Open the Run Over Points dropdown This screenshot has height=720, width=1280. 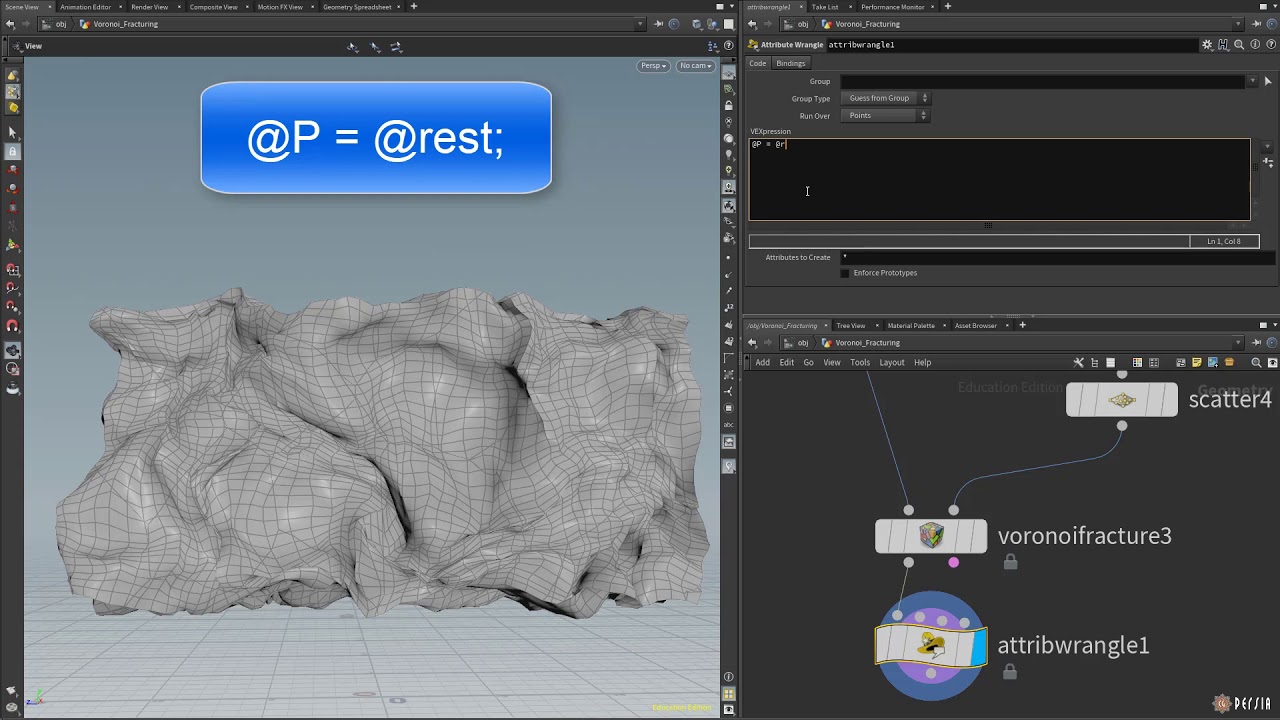[886, 115]
